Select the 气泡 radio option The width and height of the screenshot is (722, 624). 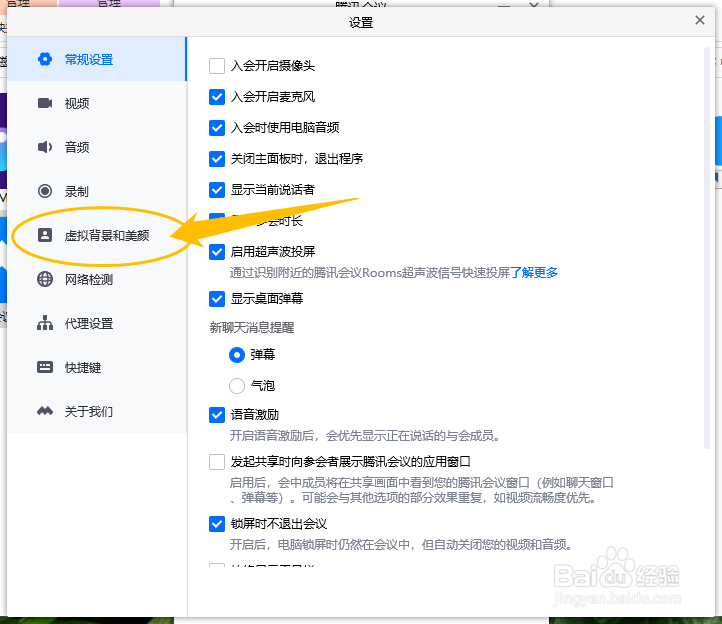pos(237,386)
